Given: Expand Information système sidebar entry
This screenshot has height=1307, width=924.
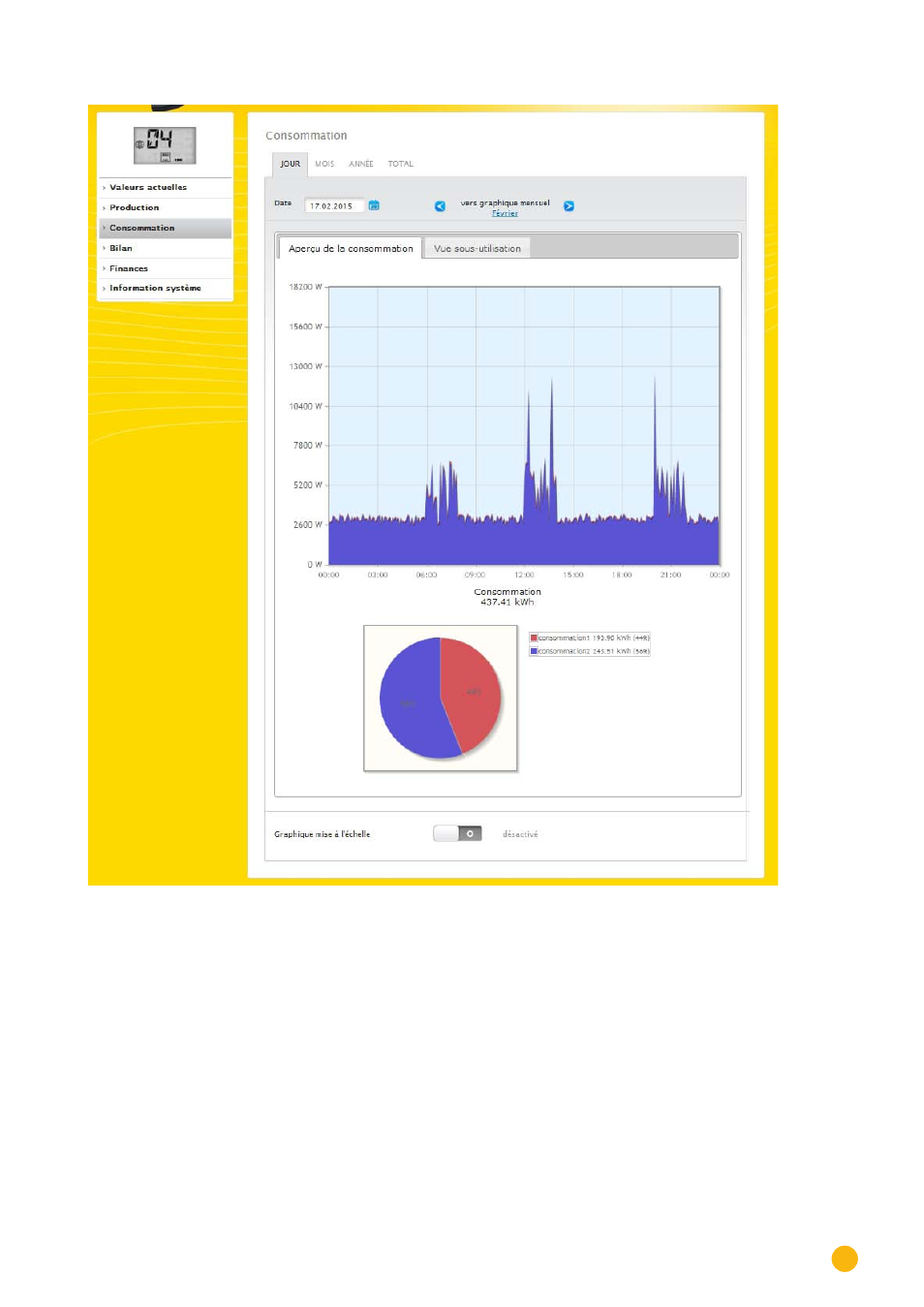Looking at the screenshot, I should coord(165,289).
